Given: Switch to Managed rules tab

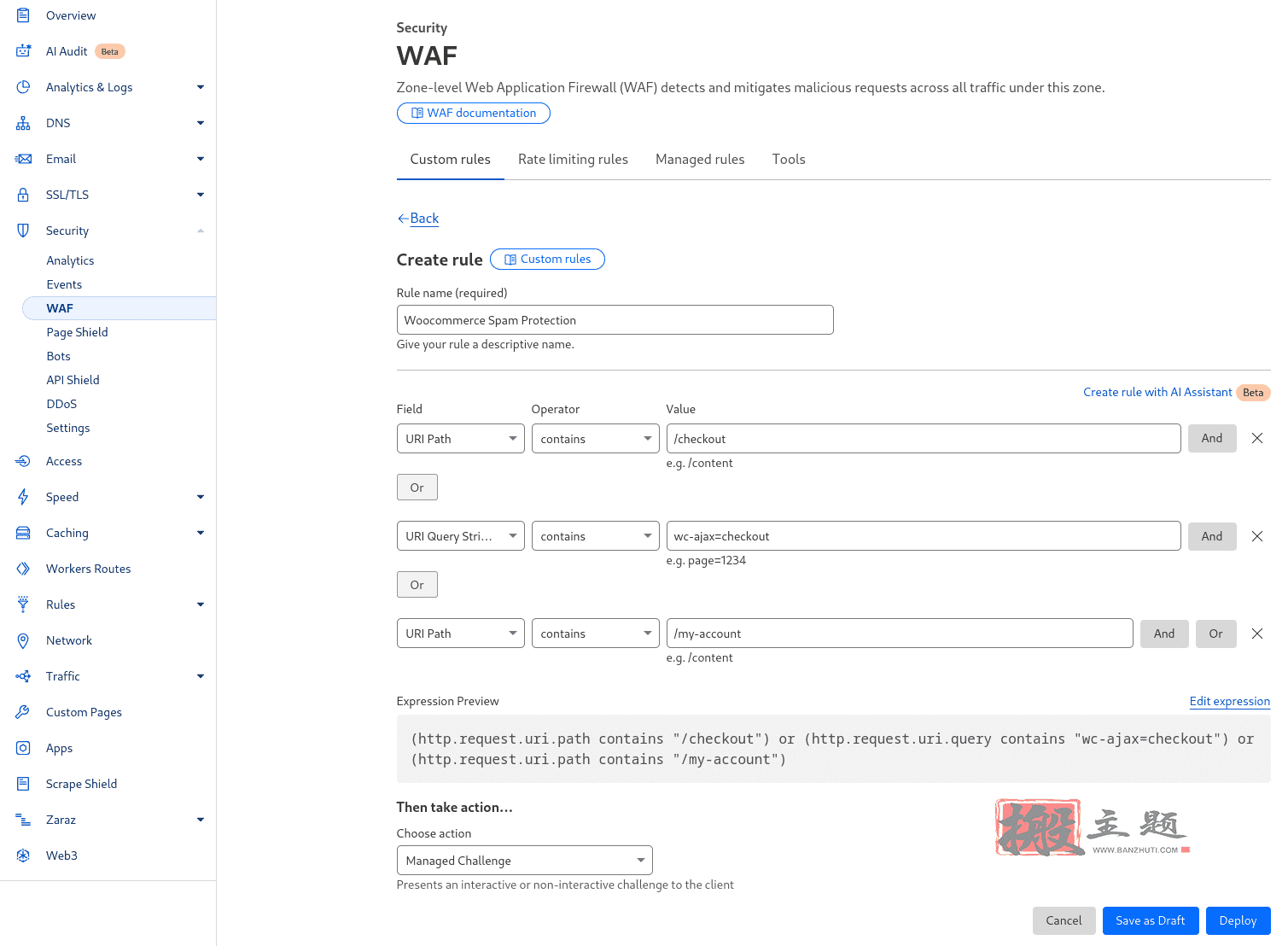Looking at the screenshot, I should tap(700, 160).
